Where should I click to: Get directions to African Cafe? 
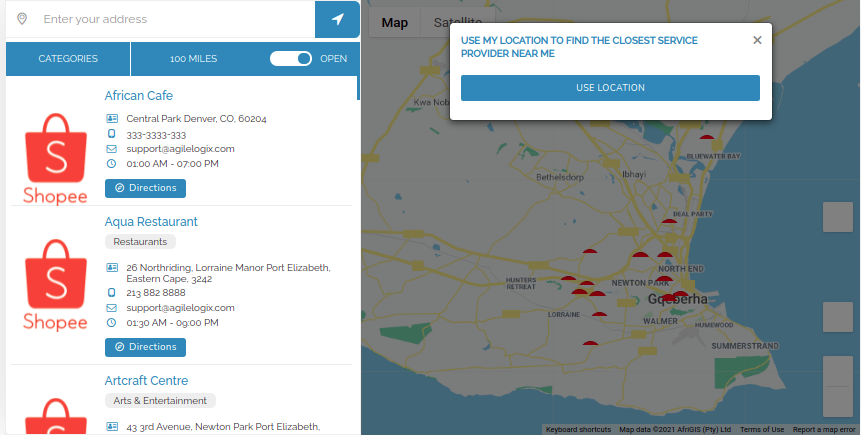[x=146, y=188]
